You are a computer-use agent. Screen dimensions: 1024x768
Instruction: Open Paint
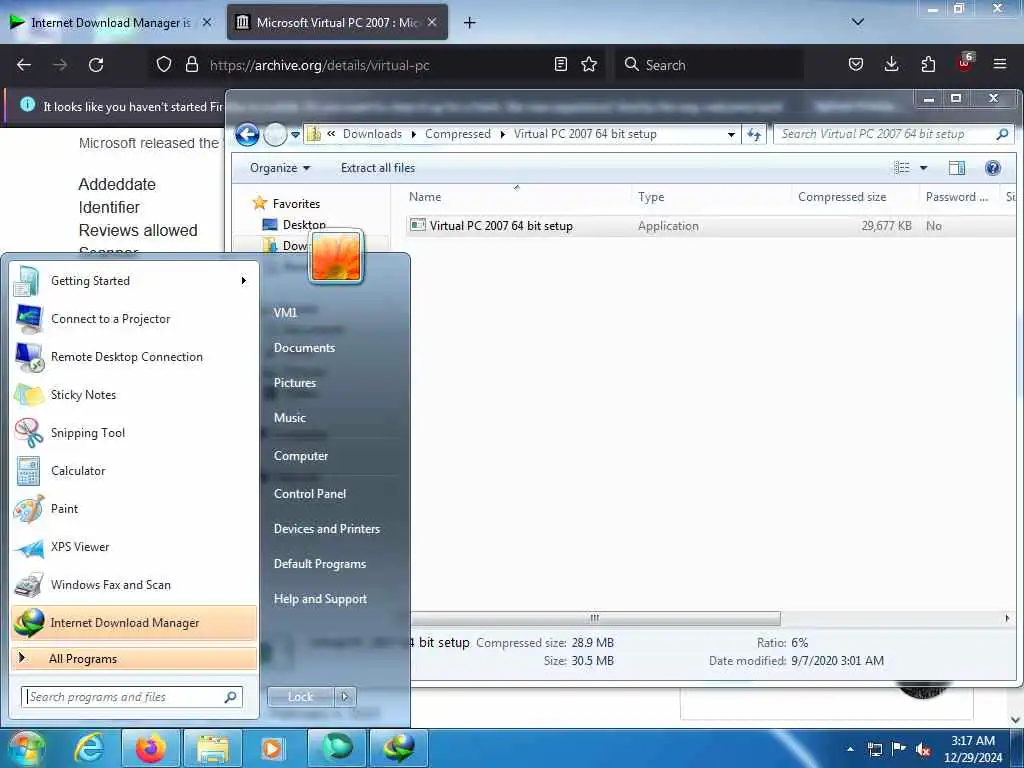(134, 509)
